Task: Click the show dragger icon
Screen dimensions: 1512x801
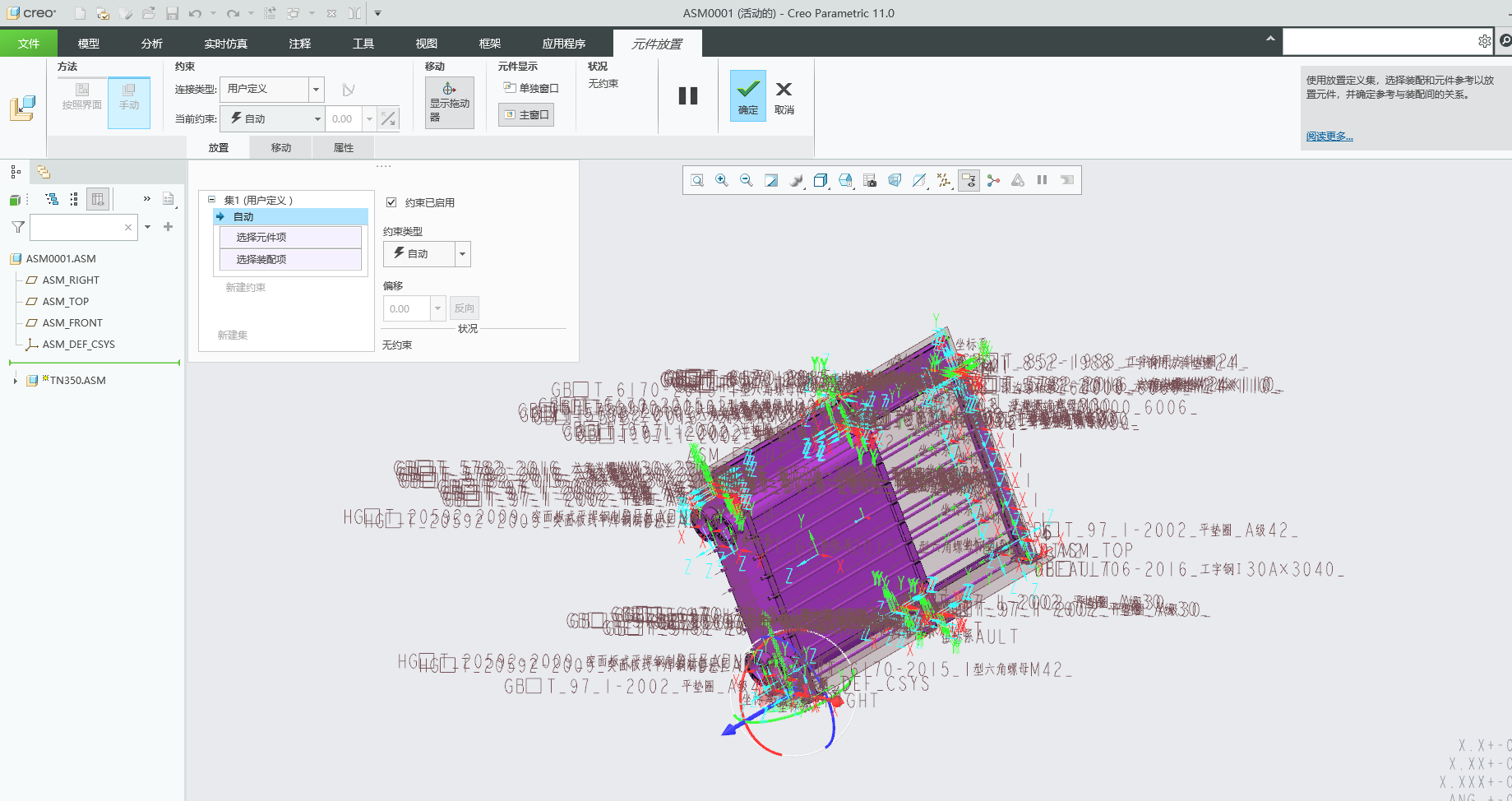Action: (449, 102)
